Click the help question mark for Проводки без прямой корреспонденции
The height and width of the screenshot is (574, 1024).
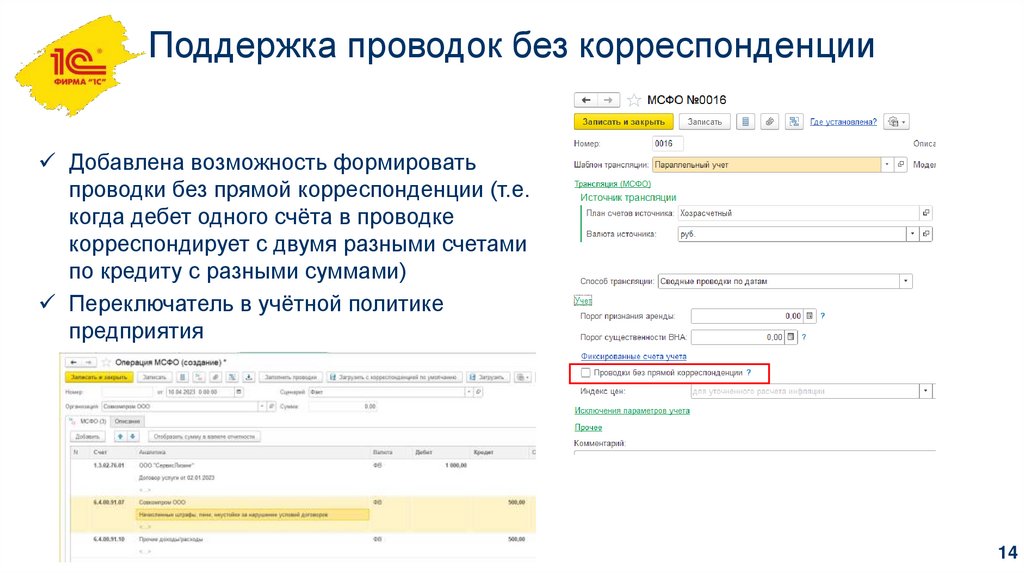click(749, 372)
